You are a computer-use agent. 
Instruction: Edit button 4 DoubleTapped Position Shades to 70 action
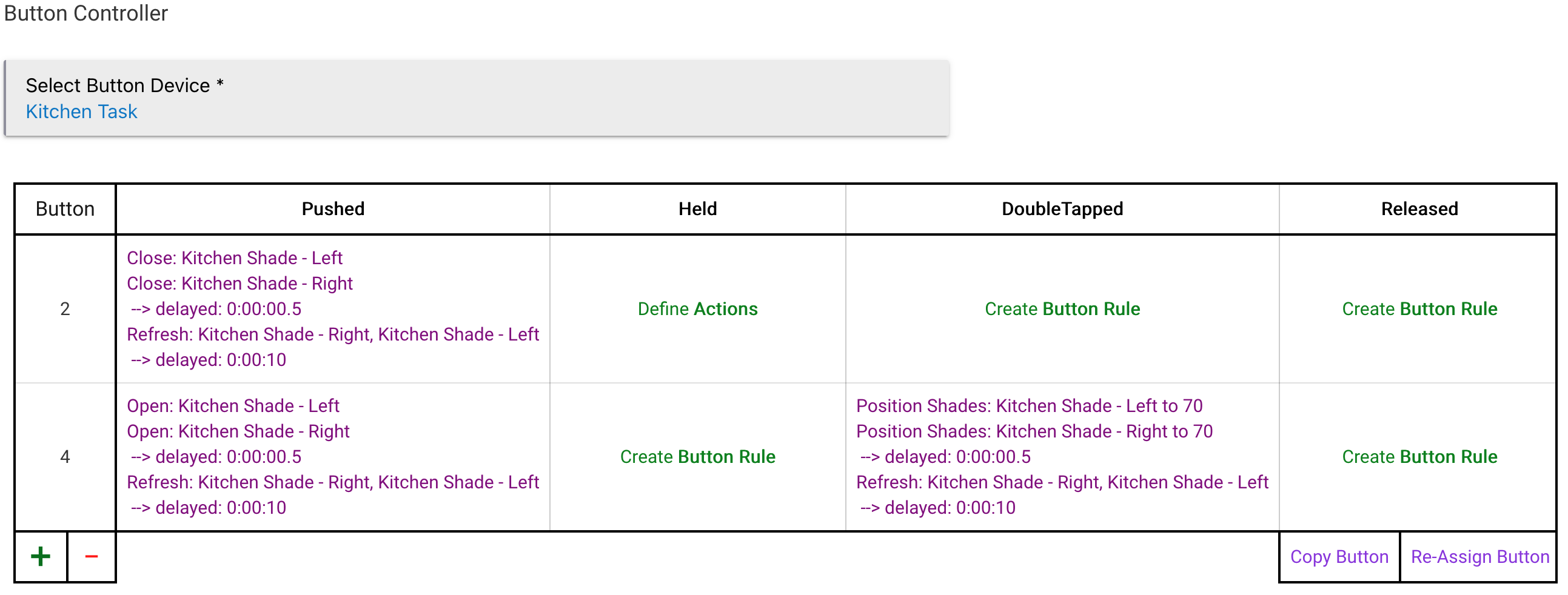tap(1029, 406)
